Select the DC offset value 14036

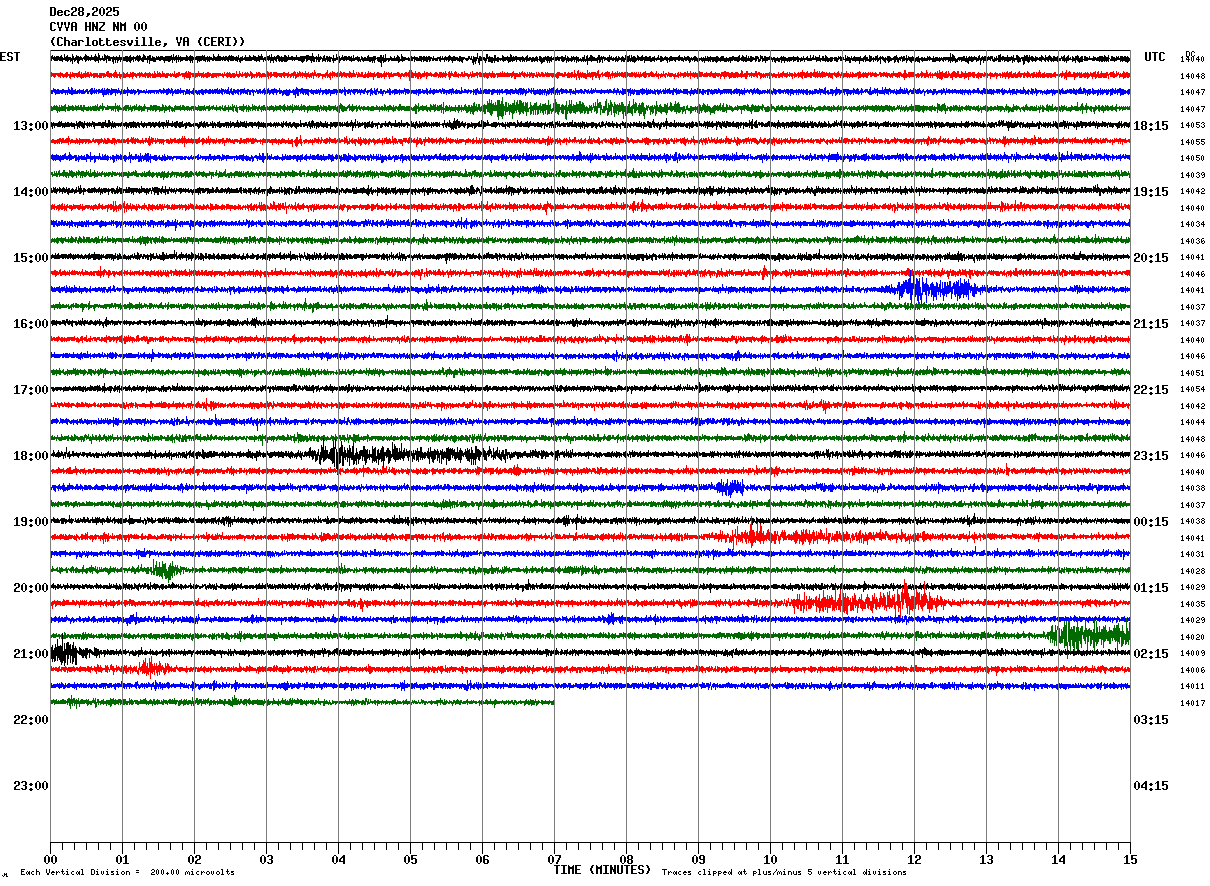1192,241
